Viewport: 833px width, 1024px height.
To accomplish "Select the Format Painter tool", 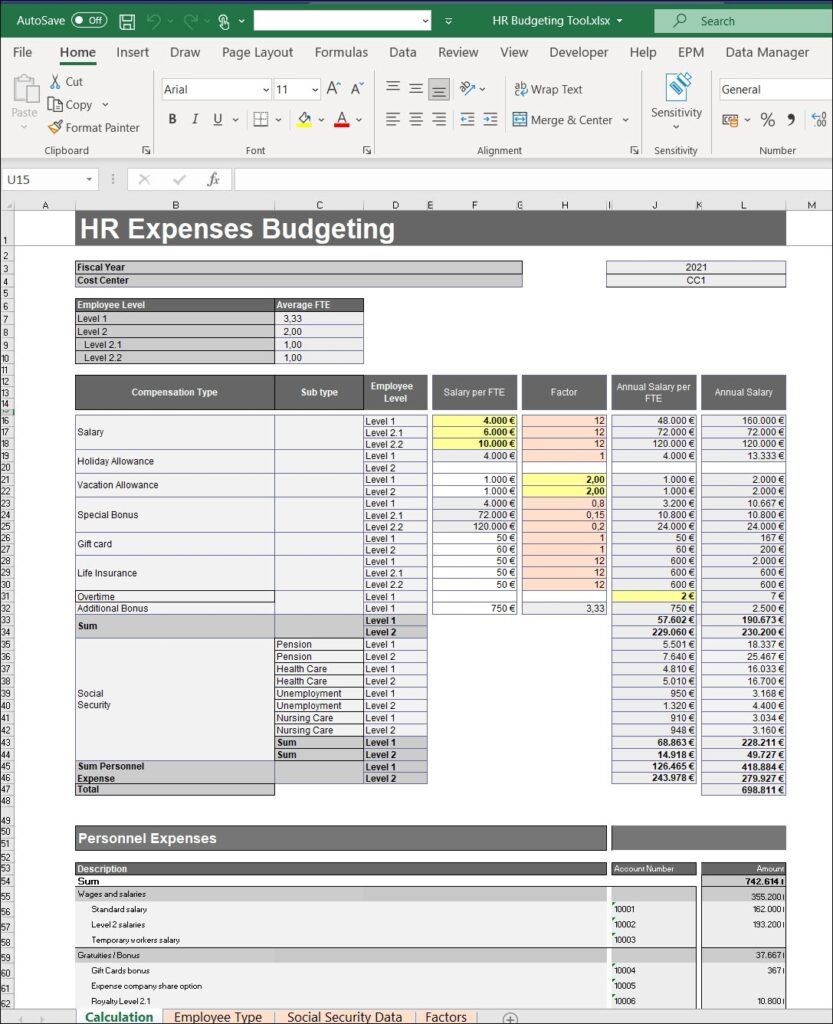I will (x=95, y=127).
